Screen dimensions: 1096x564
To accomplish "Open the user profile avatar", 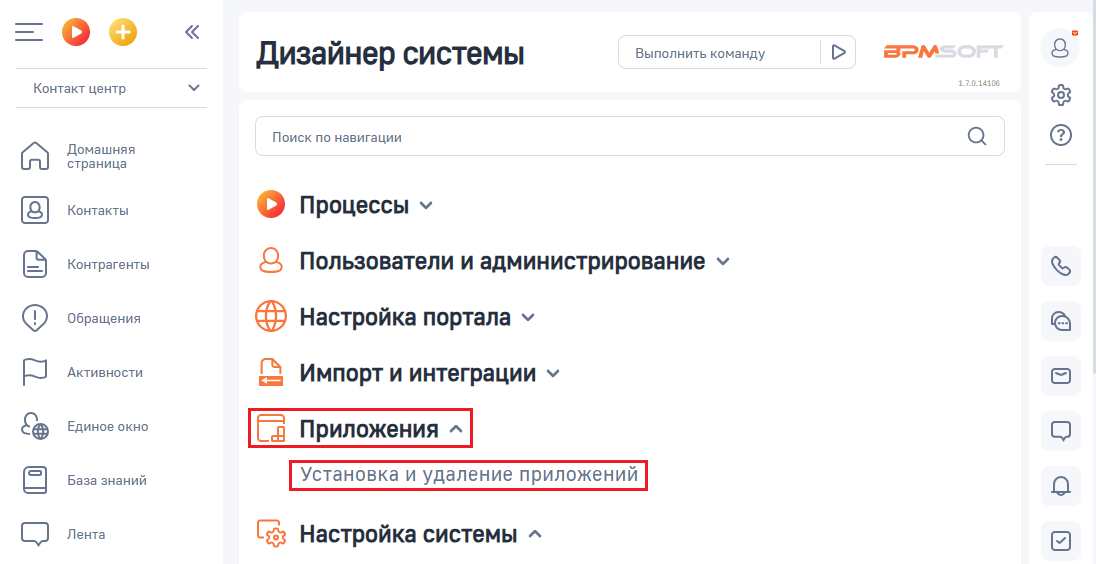I will [x=1060, y=48].
